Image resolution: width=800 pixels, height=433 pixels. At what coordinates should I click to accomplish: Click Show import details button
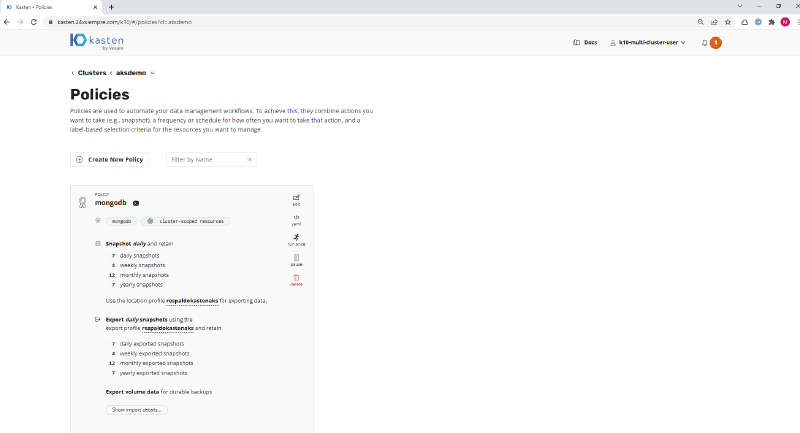[x=137, y=410]
